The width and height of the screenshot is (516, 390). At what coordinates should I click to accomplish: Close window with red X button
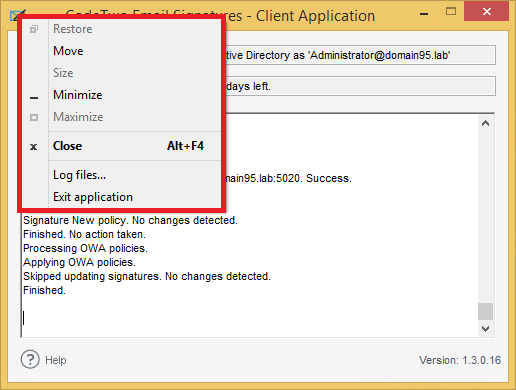[486, 12]
